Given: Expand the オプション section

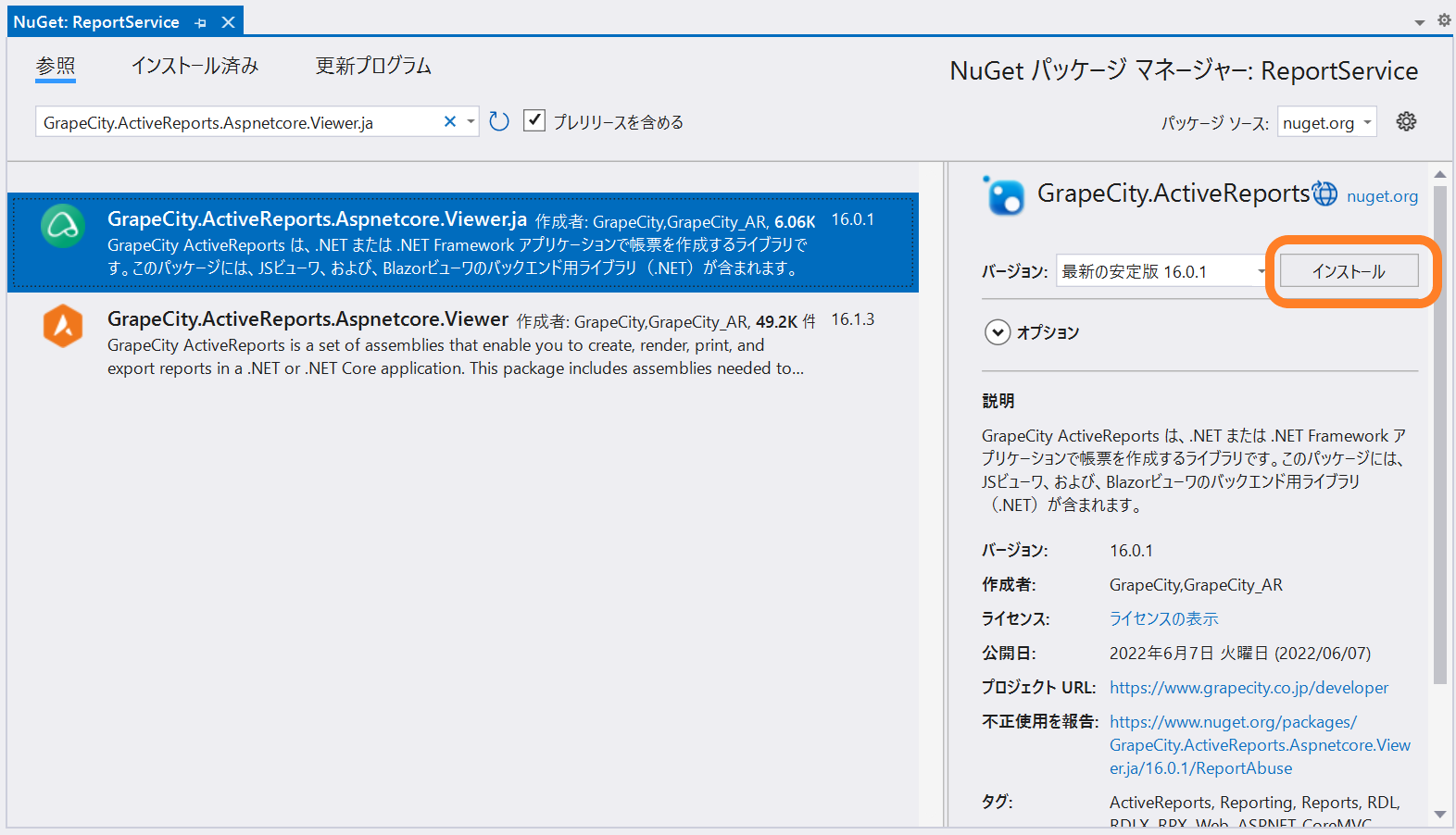Looking at the screenshot, I should pyautogui.click(x=998, y=332).
